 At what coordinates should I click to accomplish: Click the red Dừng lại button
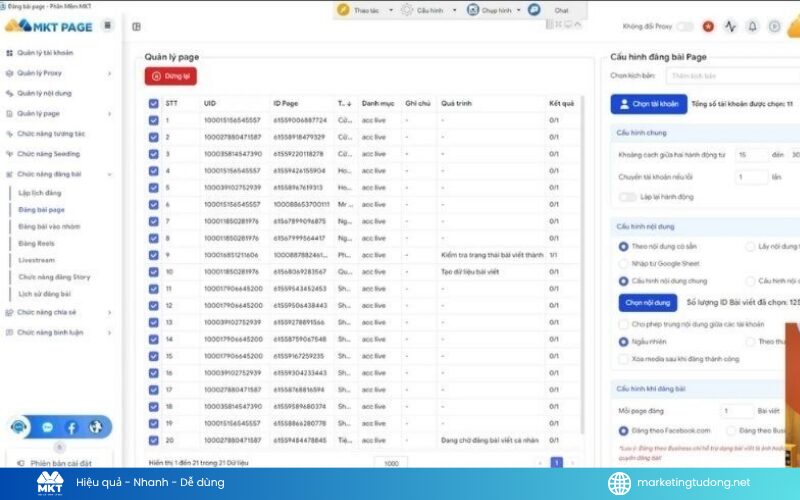[x=170, y=77]
